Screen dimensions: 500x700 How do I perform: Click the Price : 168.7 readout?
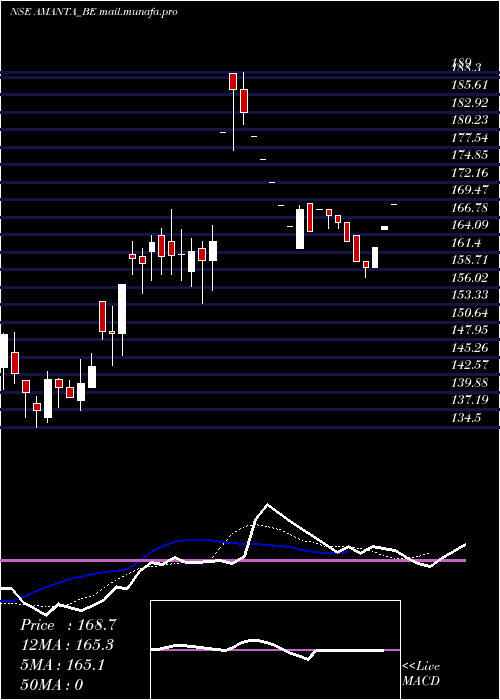[x=69, y=625]
